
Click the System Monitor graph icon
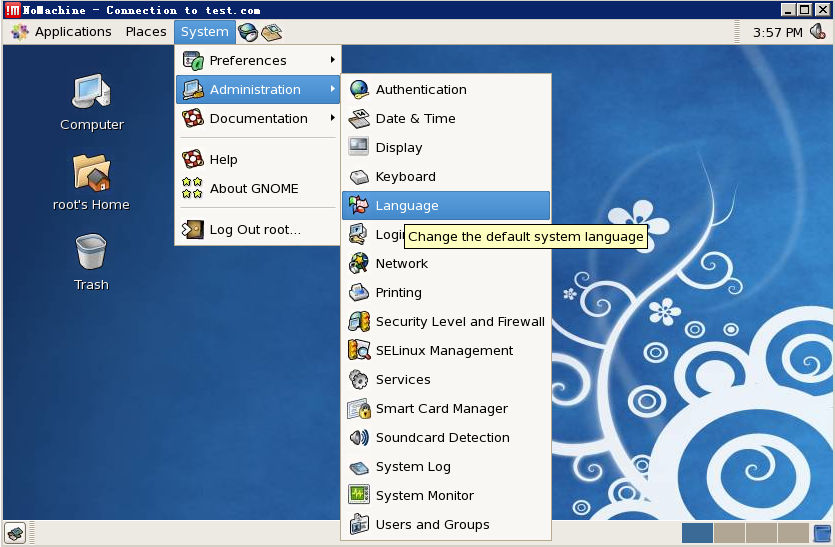(x=359, y=495)
